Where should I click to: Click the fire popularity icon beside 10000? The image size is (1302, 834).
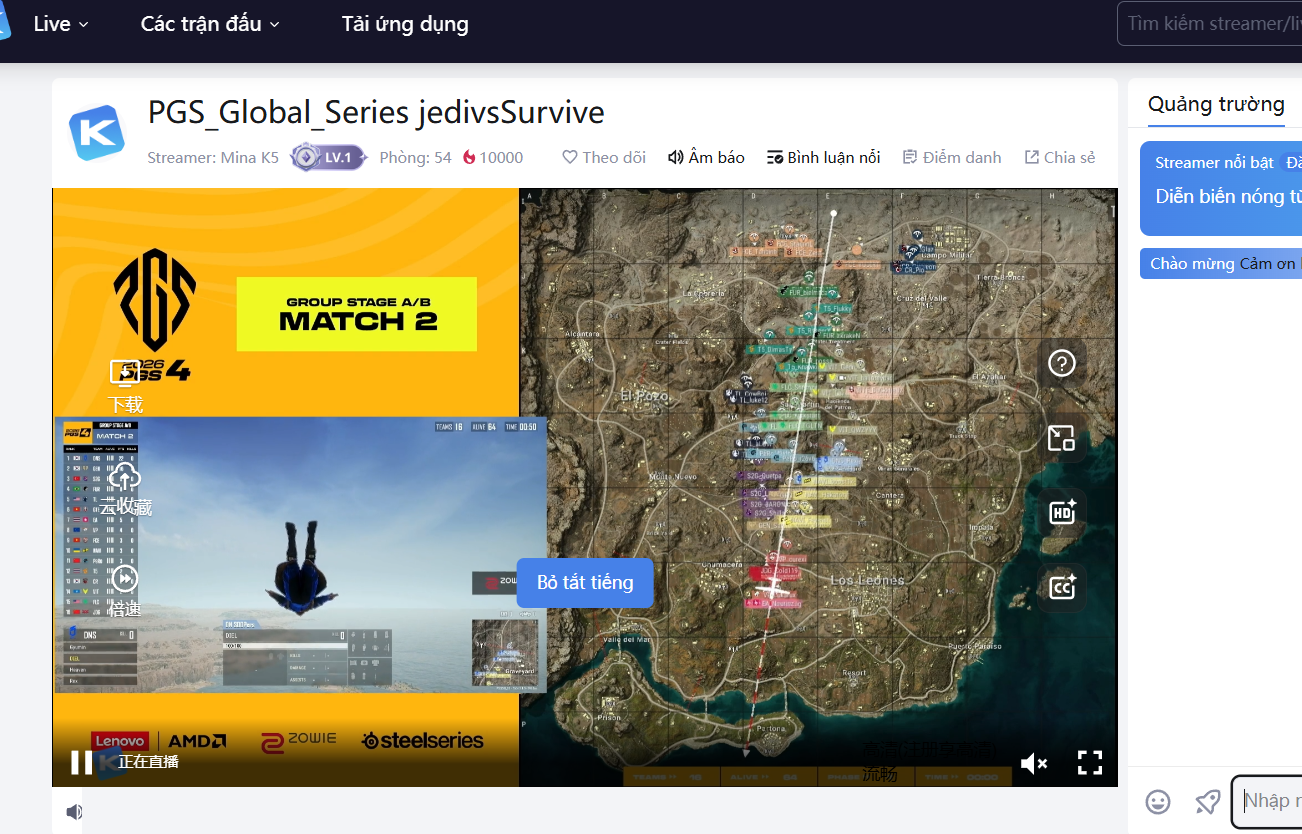click(469, 157)
